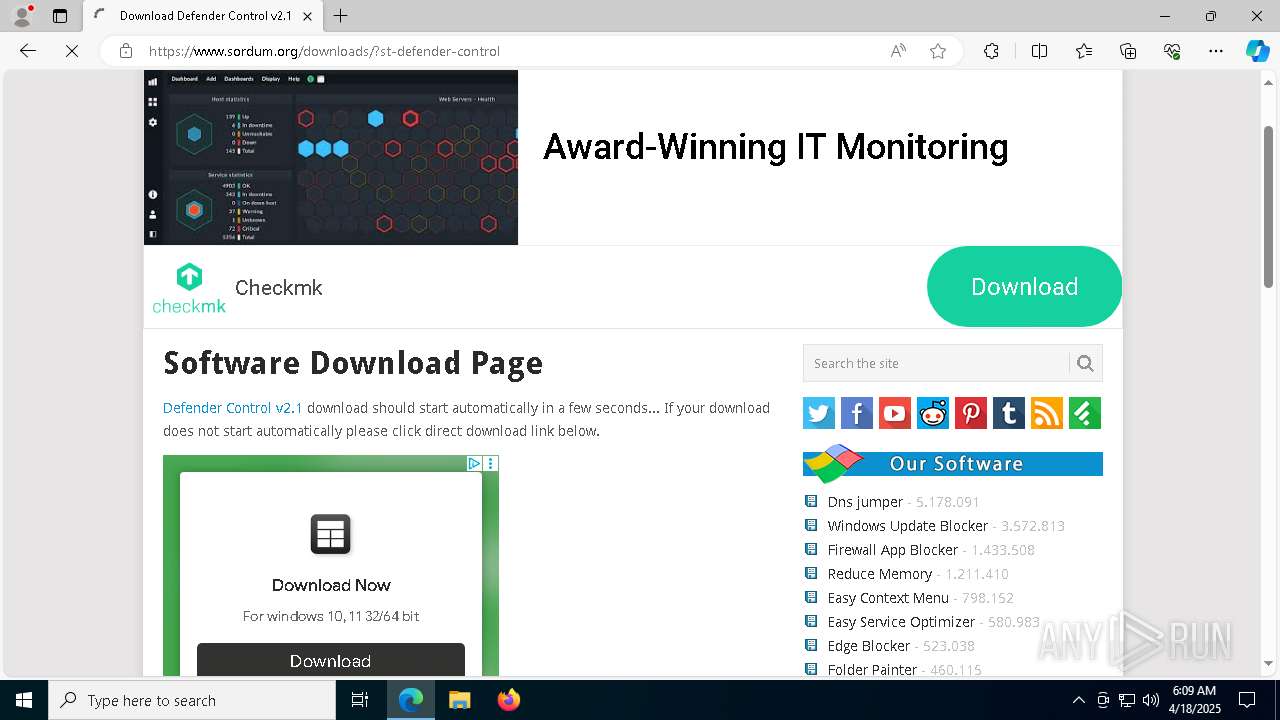
Task: Show hidden system tray icons
Action: [1078, 700]
